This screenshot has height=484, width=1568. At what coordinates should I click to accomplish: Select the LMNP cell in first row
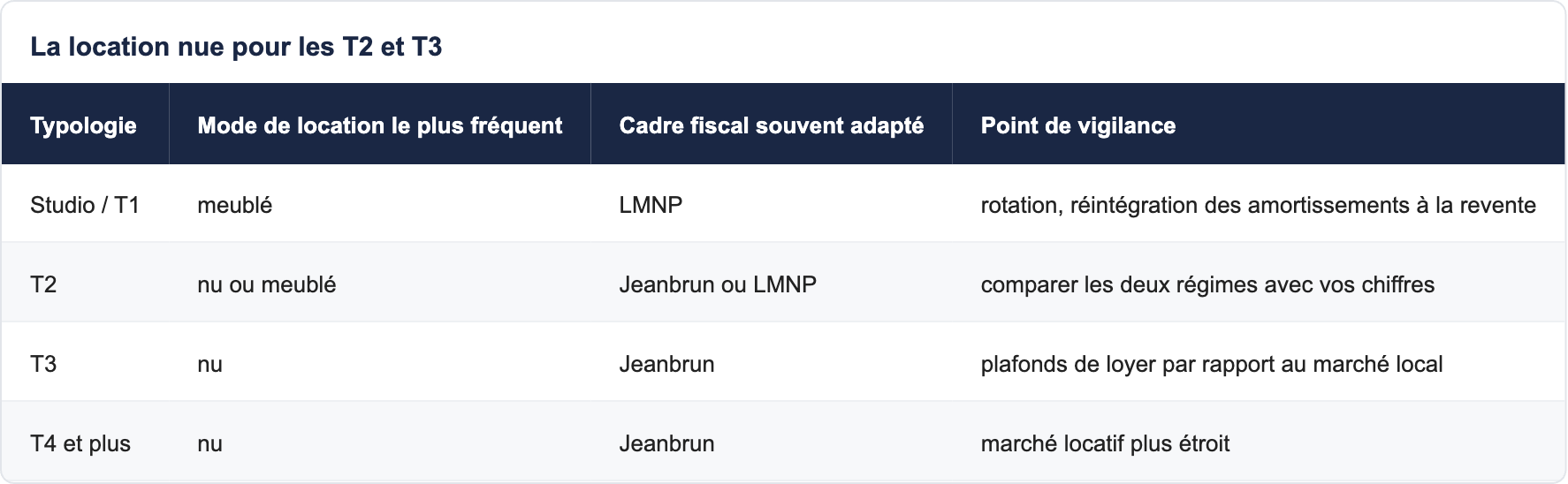651,205
